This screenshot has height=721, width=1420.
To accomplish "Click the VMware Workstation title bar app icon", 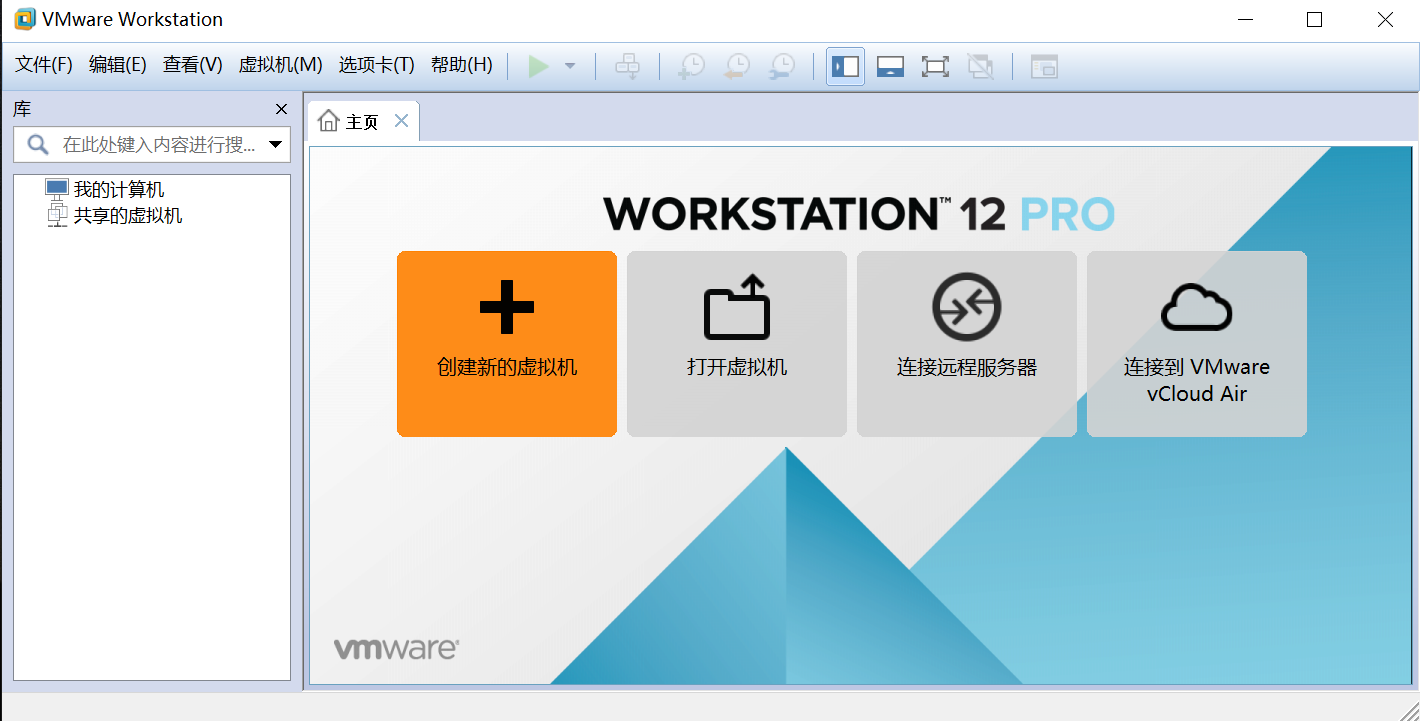I will [25, 19].
